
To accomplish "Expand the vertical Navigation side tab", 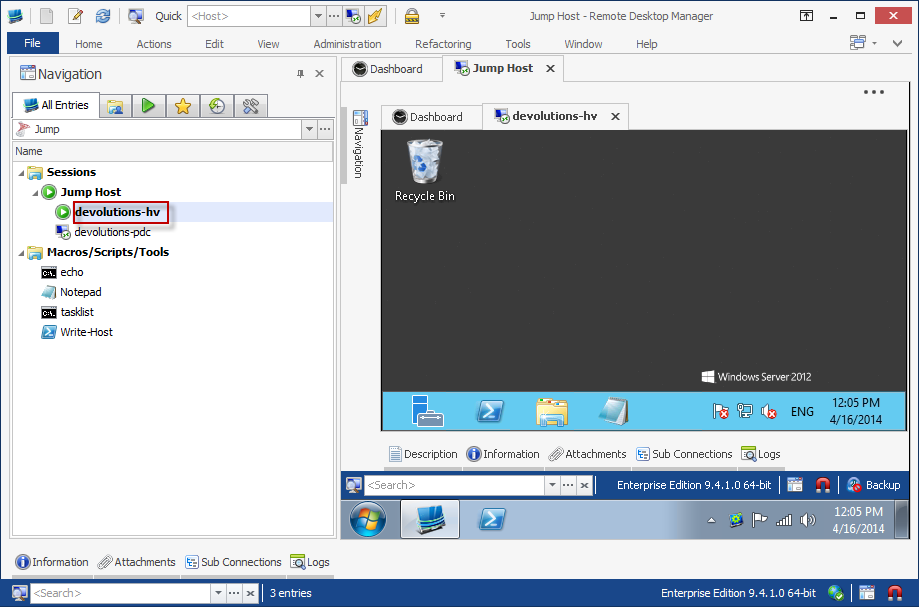I will [359, 144].
